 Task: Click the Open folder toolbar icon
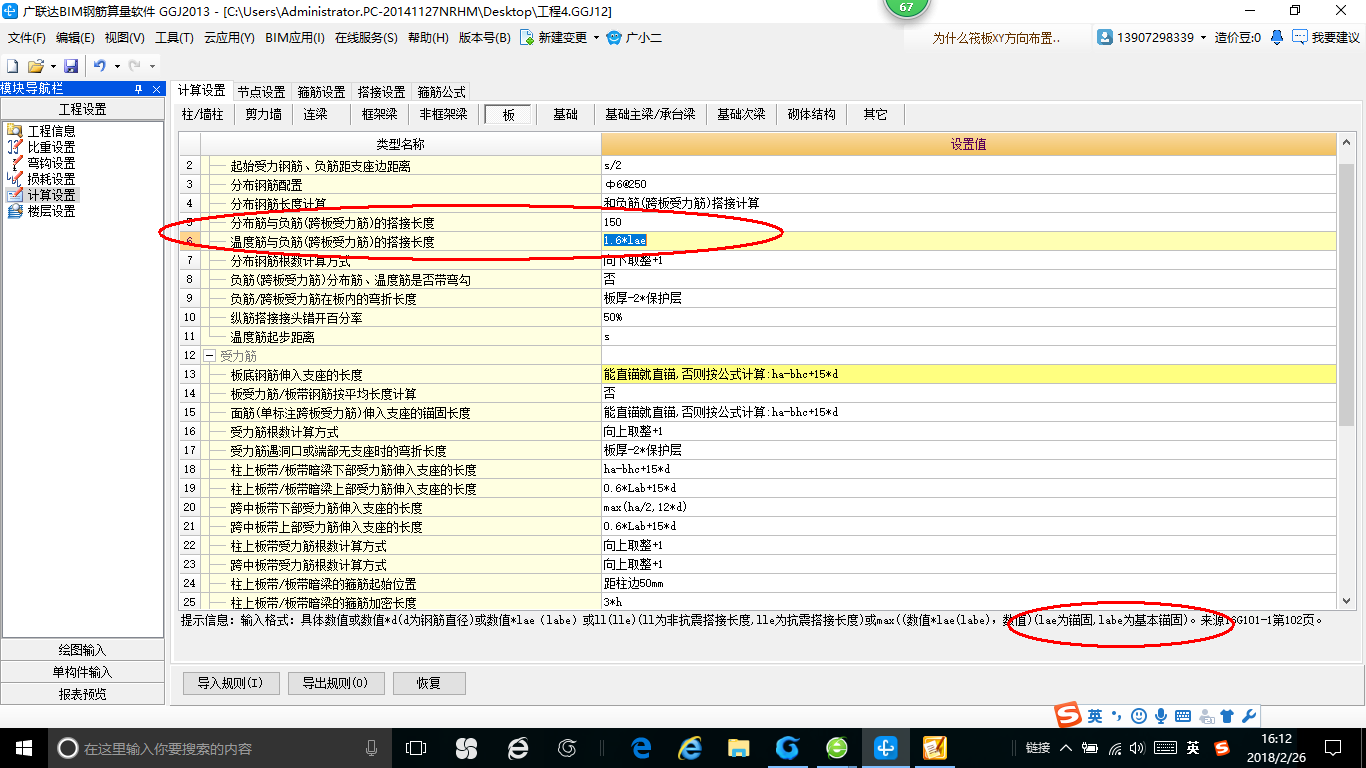(35, 66)
